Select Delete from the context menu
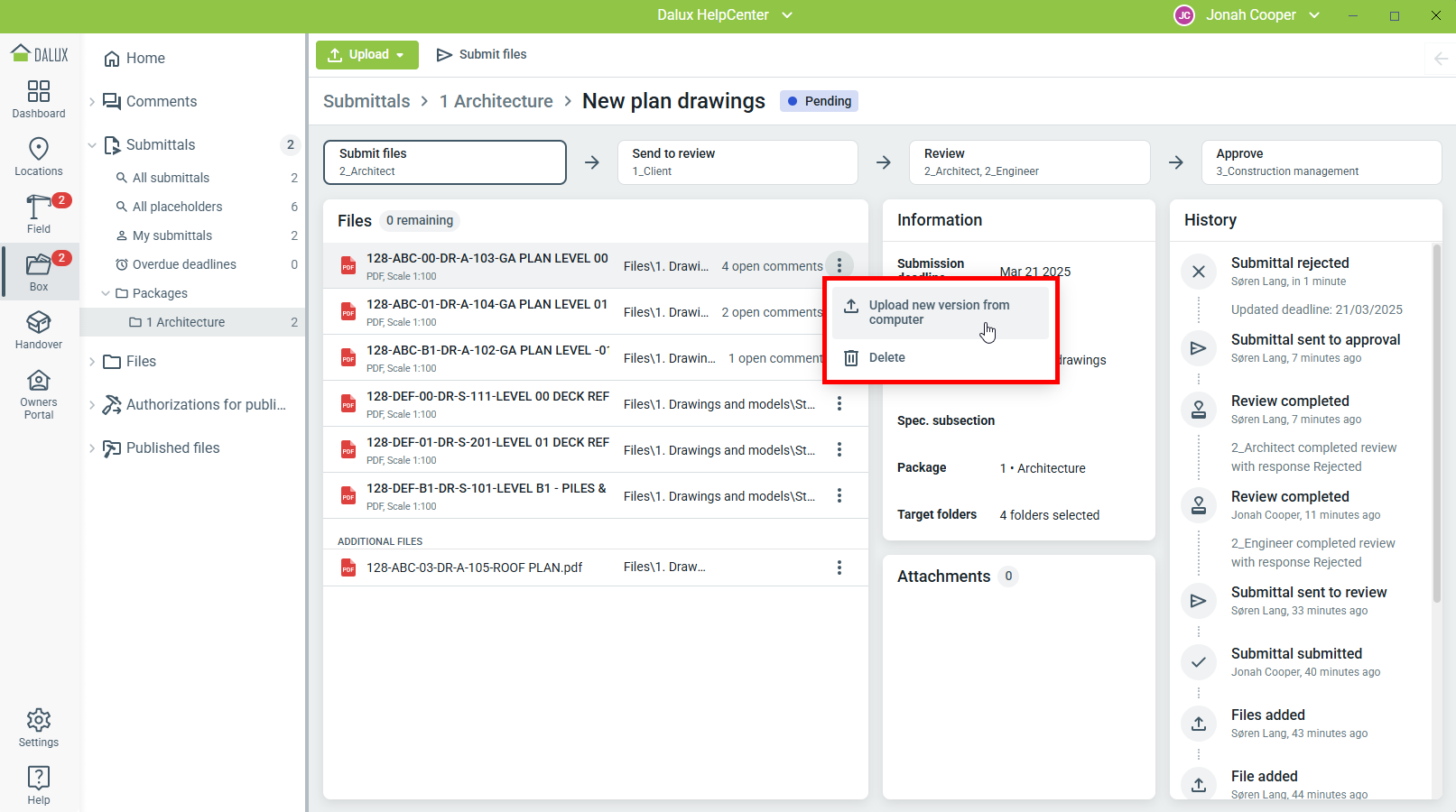The image size is (1456, 812). click(x=886, y=358)
